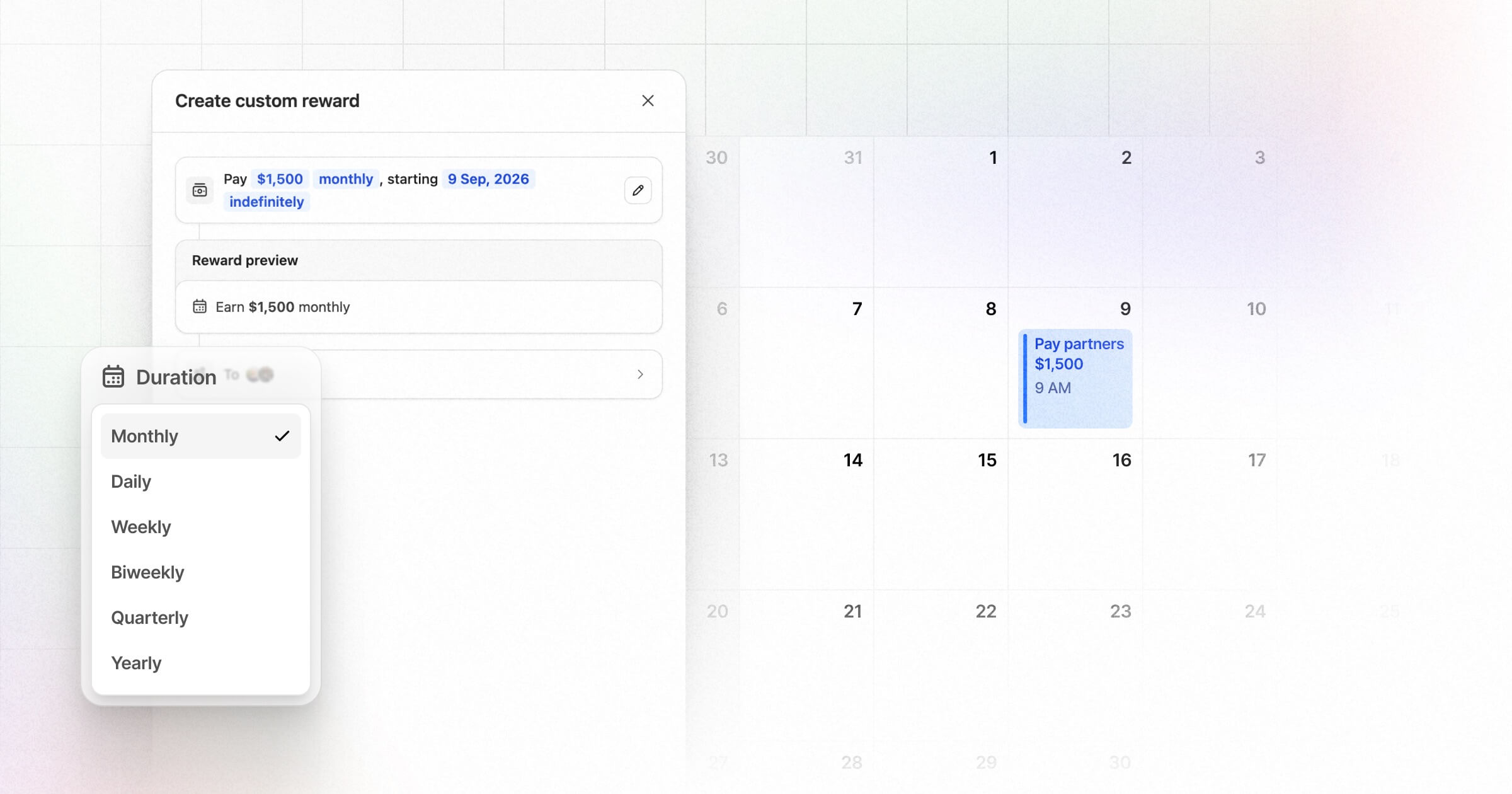
Task: Select the Monthly option
Action: (x=201, y=436)
